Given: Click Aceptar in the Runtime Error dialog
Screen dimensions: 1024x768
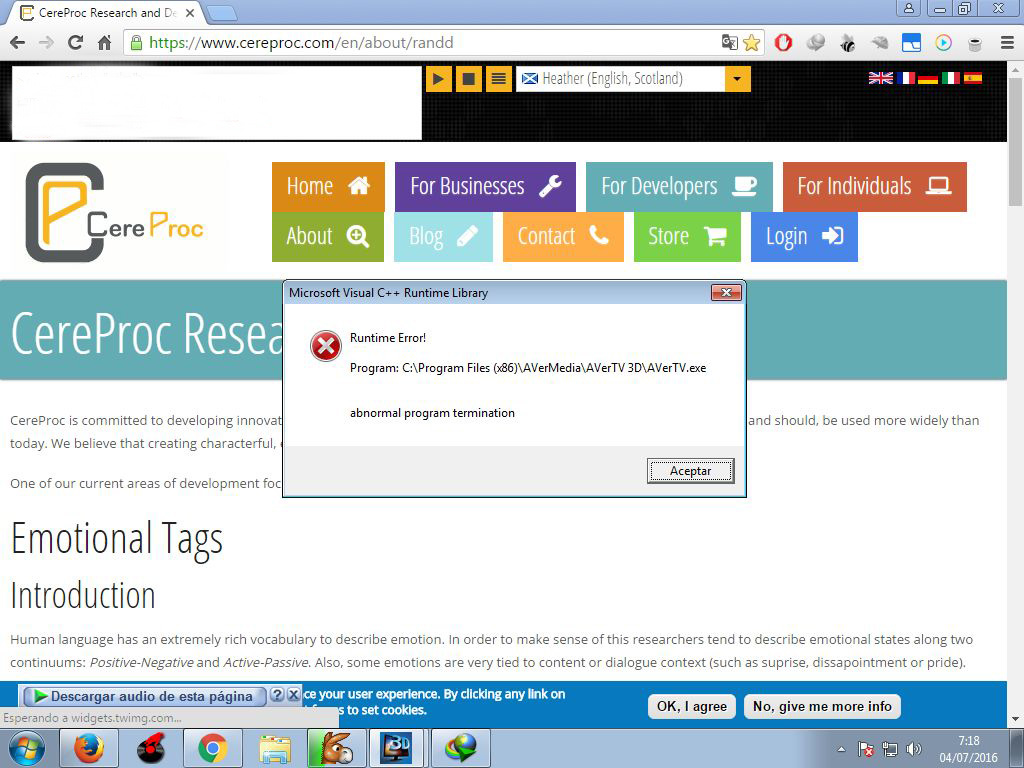Looking at the screenshot, I should [x=690, y=471].
